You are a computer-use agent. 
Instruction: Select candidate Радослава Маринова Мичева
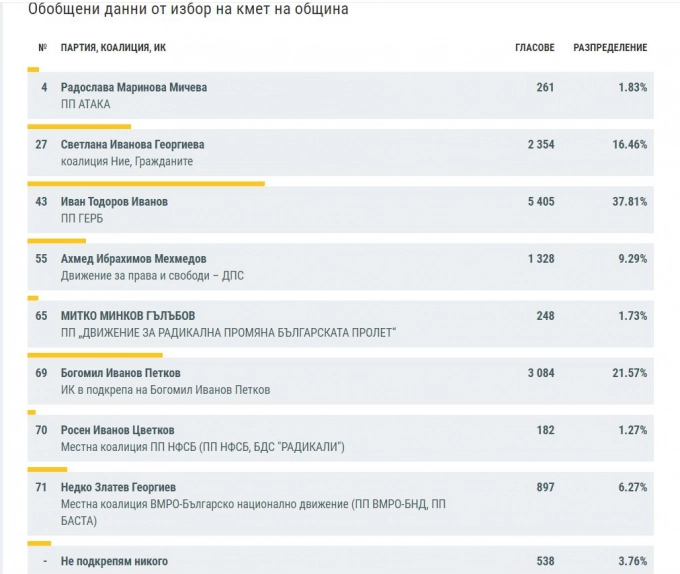(x=134, y=88)
